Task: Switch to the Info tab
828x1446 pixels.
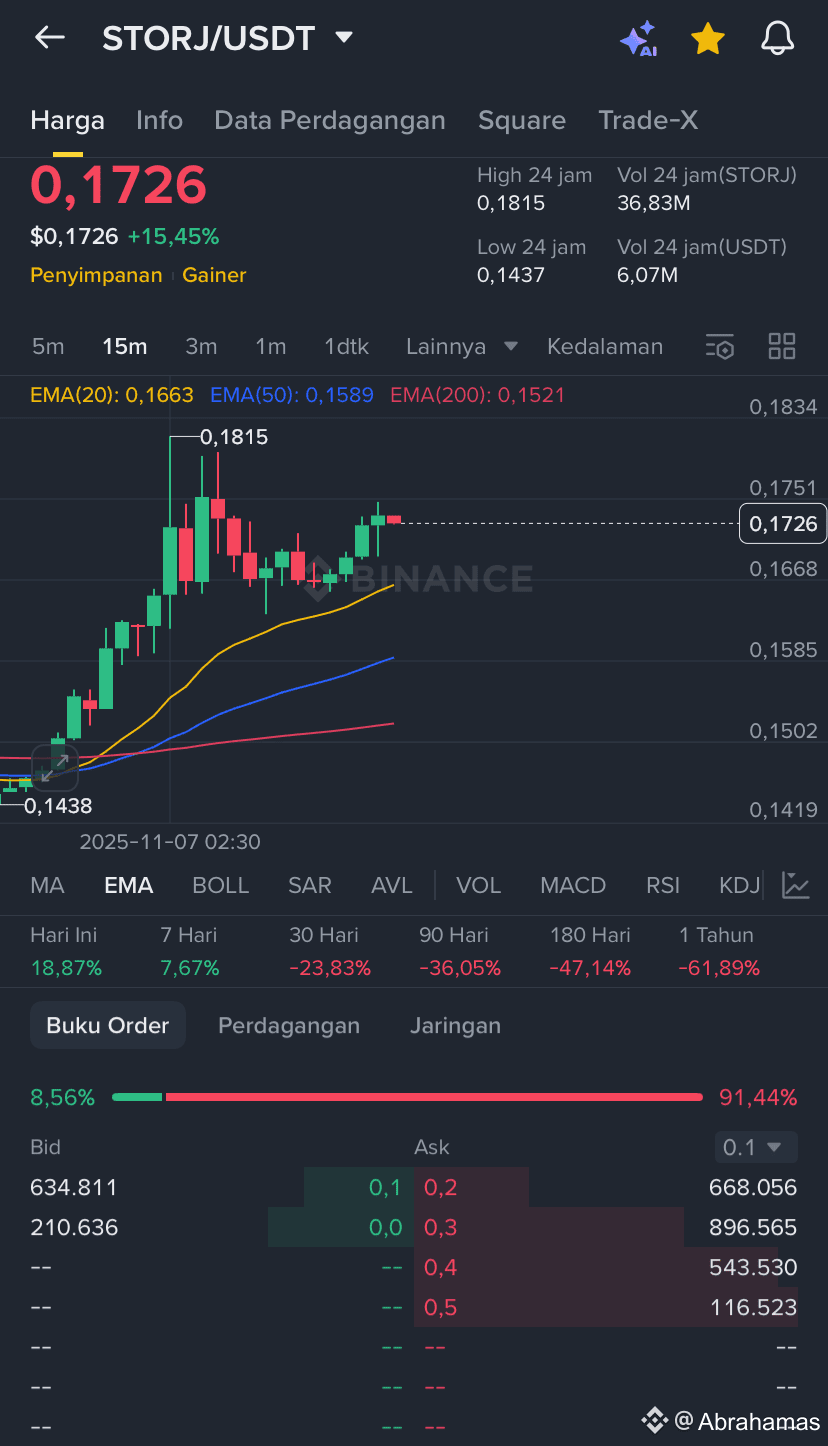Action: pyautogui.click(x=159, y=121)
